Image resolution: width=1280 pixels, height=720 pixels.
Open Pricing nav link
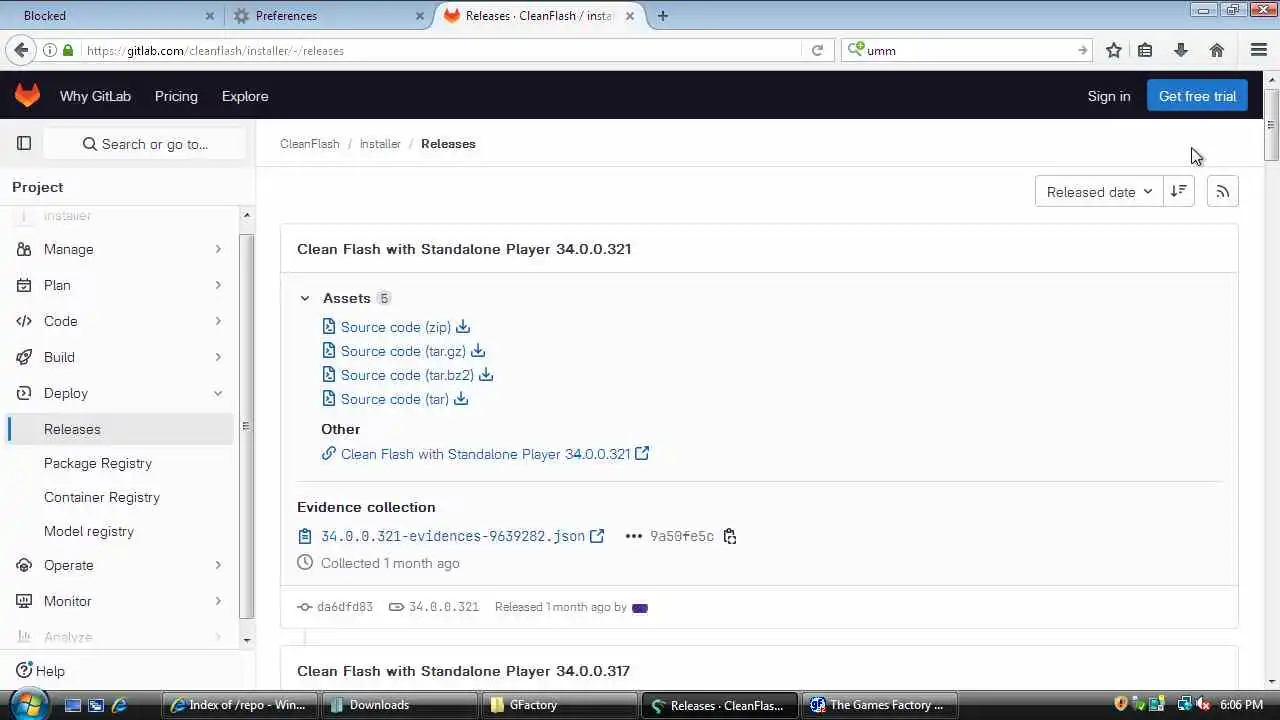[176, 96]
